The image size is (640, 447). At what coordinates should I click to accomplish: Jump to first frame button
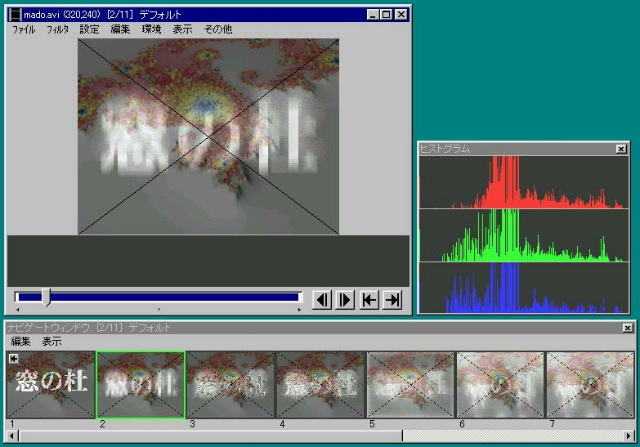point(369,300)
